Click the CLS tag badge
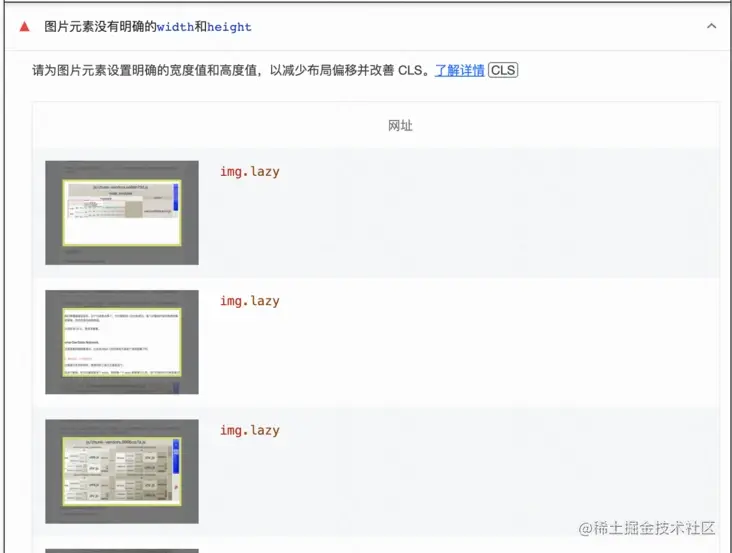The width and height of the screenshot is (732, 553). click(x=503, y=70)
